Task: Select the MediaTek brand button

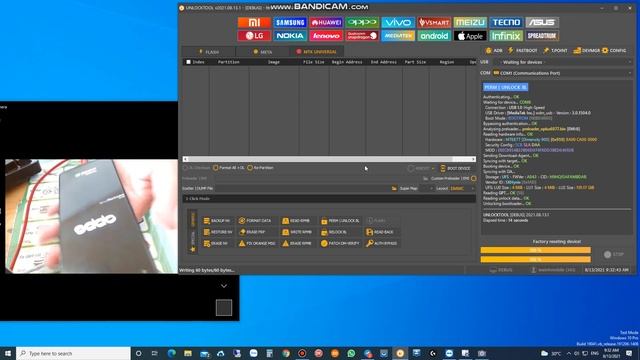Action: (398, 36)
